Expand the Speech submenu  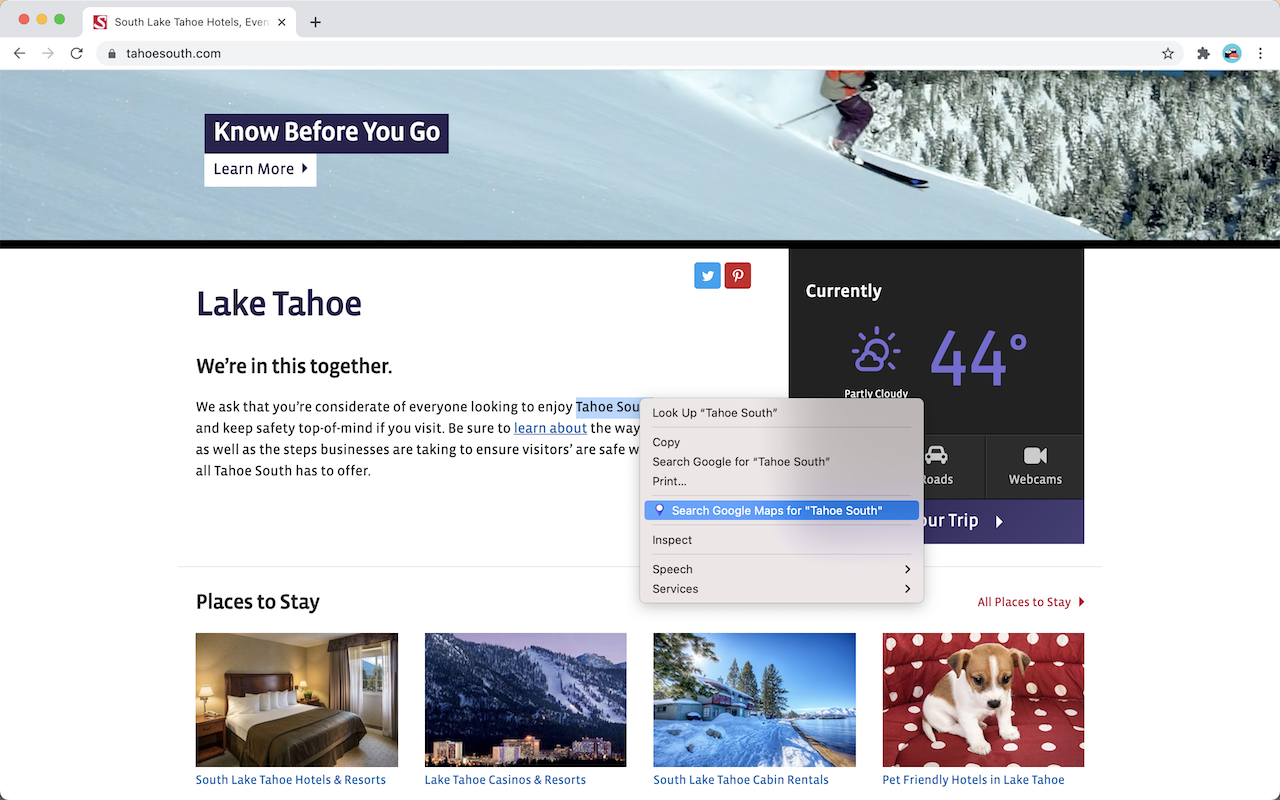click(782, 569)
